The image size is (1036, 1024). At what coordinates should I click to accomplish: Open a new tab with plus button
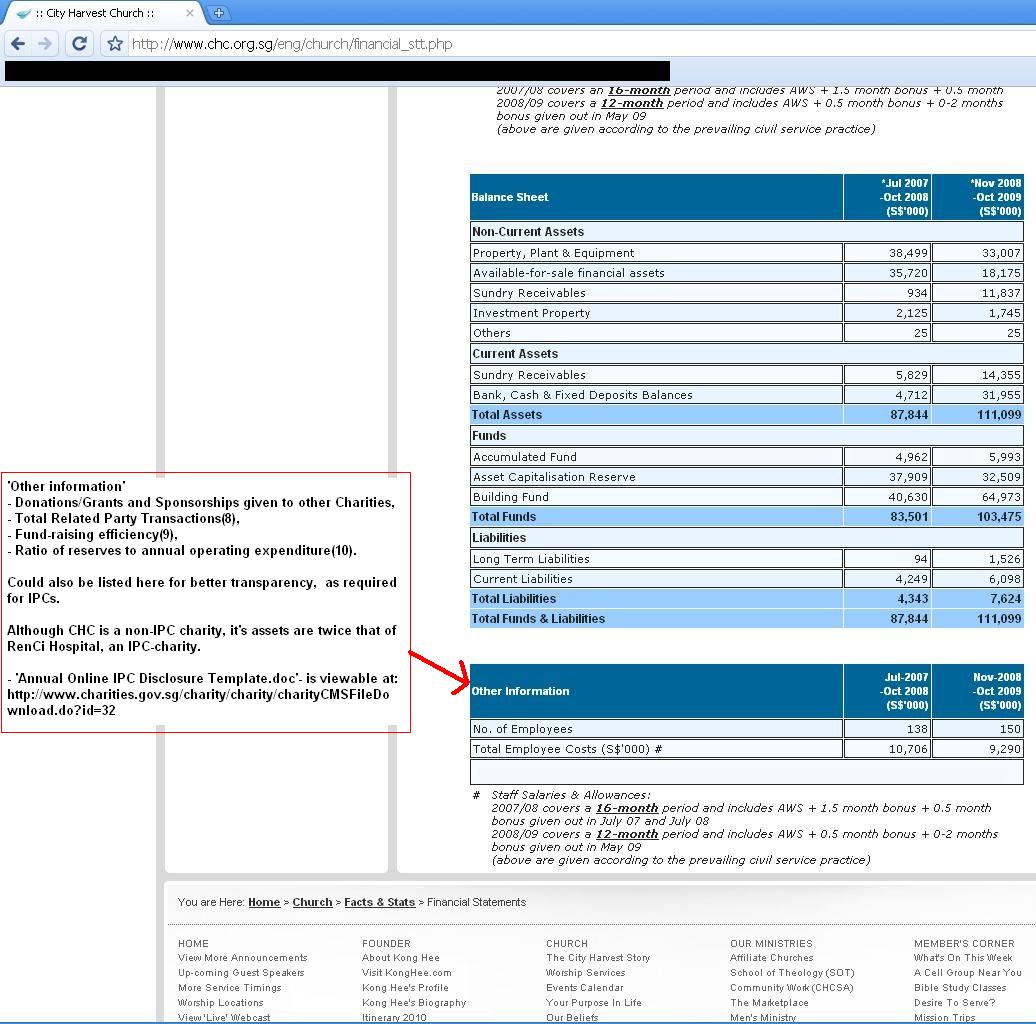click(x=219, y=13)
